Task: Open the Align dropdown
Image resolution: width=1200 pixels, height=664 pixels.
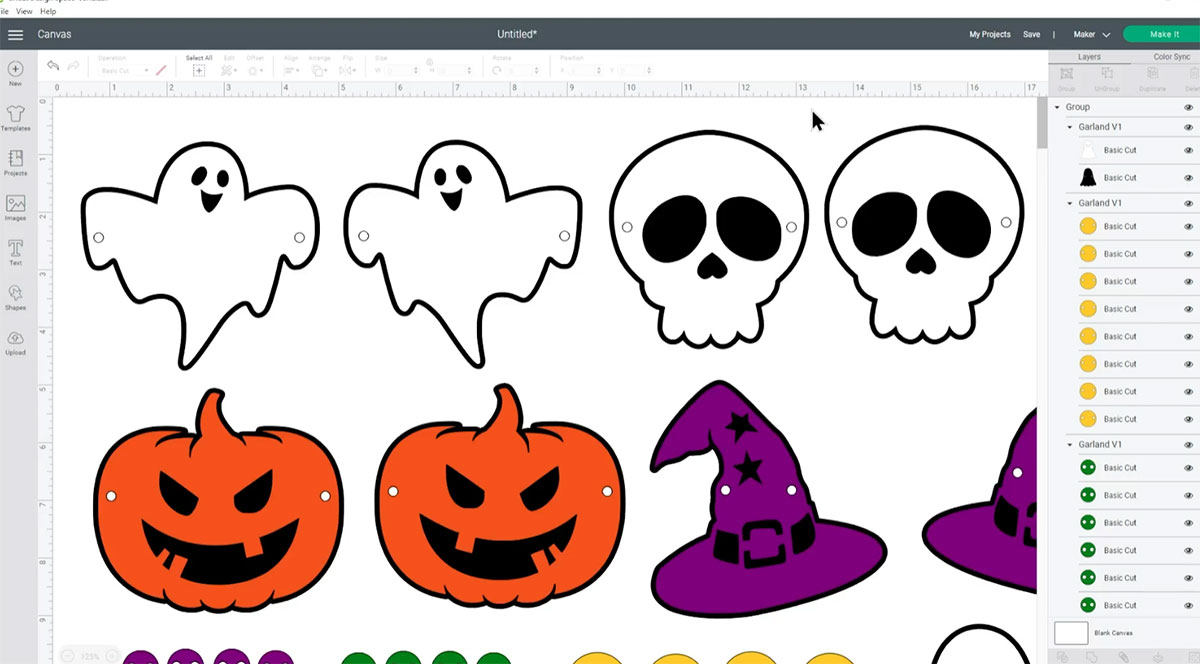Action: [x=292, y=71]
